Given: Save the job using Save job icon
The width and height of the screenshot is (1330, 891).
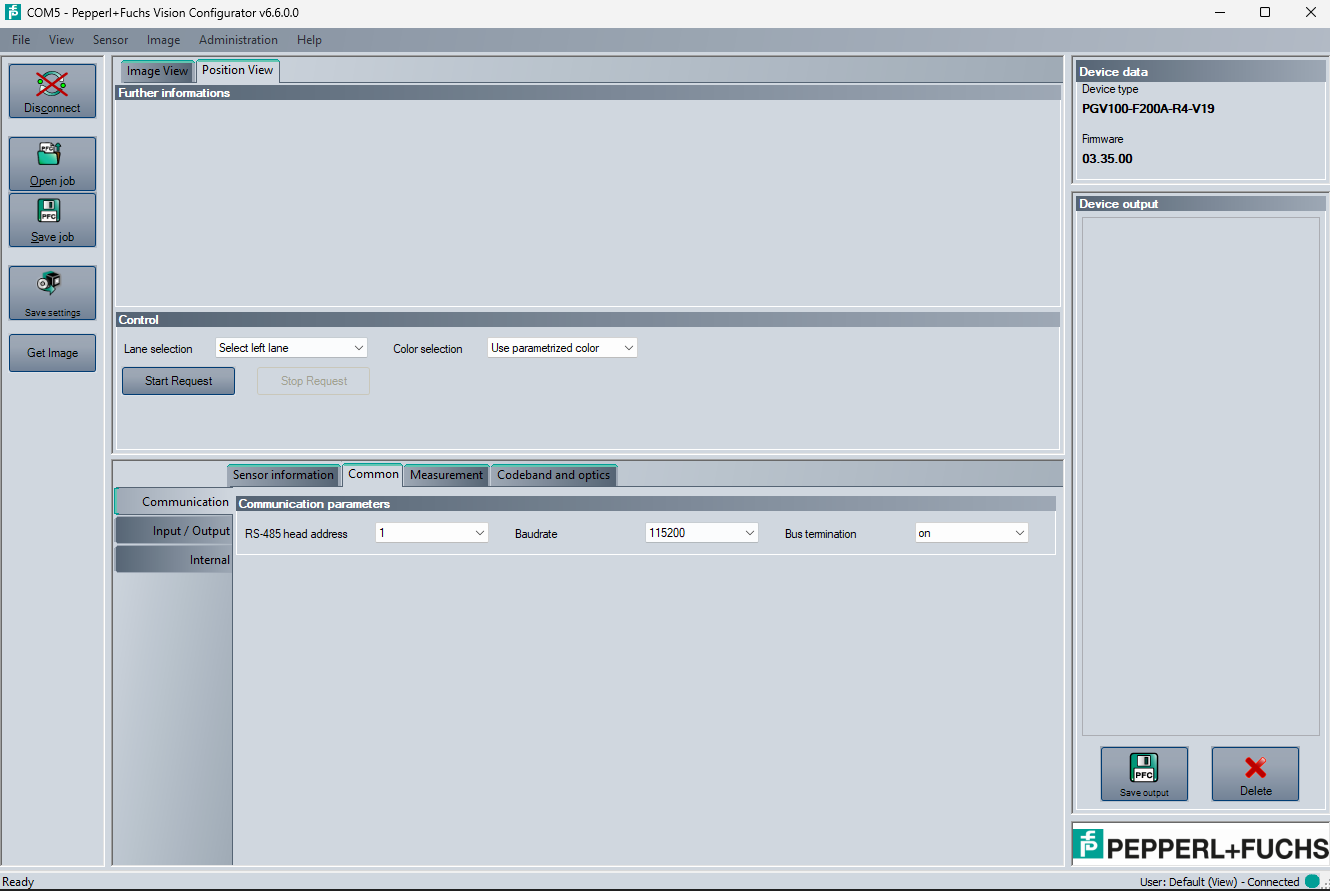Looking at the screenshot, I should click(x=52, y=220).
